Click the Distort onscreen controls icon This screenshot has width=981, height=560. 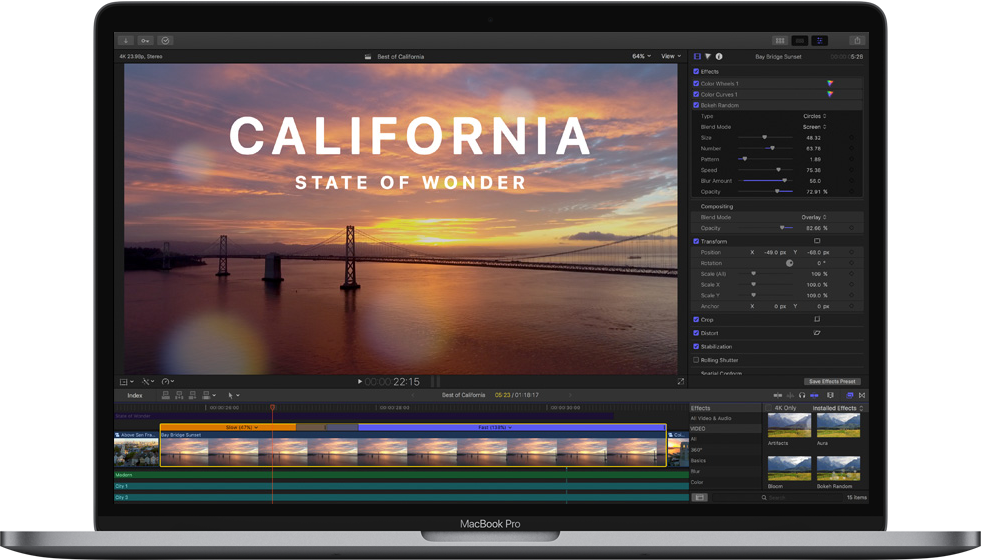[x=817, y=333]
